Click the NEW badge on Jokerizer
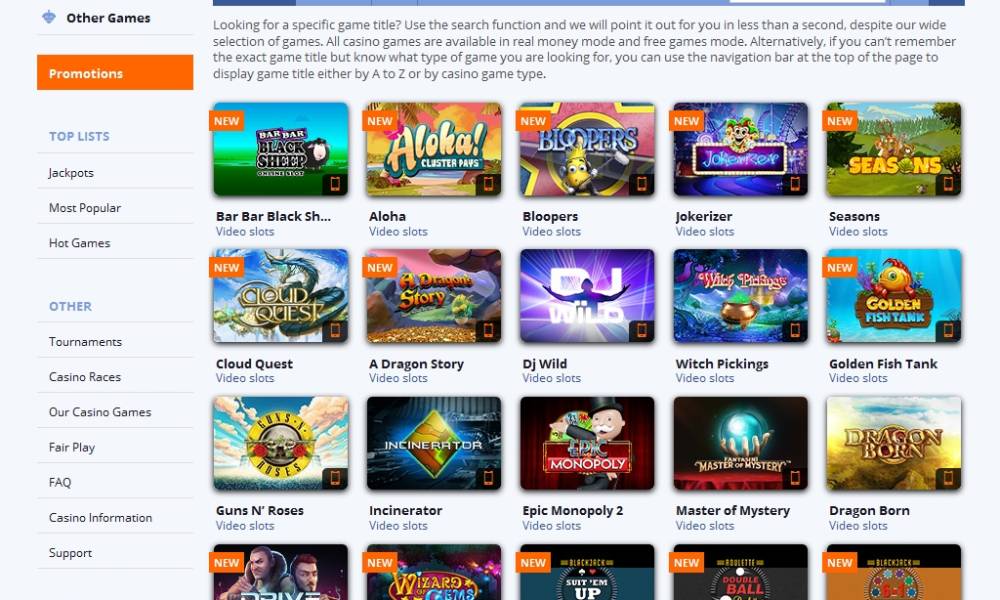Image resolution: width=1000 pixels, height=600 pixels. [686, 121]
